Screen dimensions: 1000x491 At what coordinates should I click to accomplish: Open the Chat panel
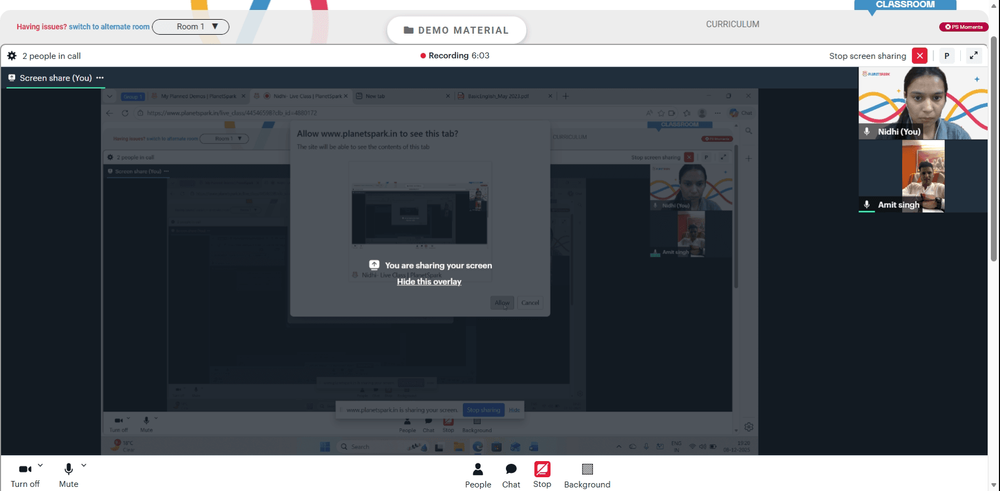coord(511,476)
